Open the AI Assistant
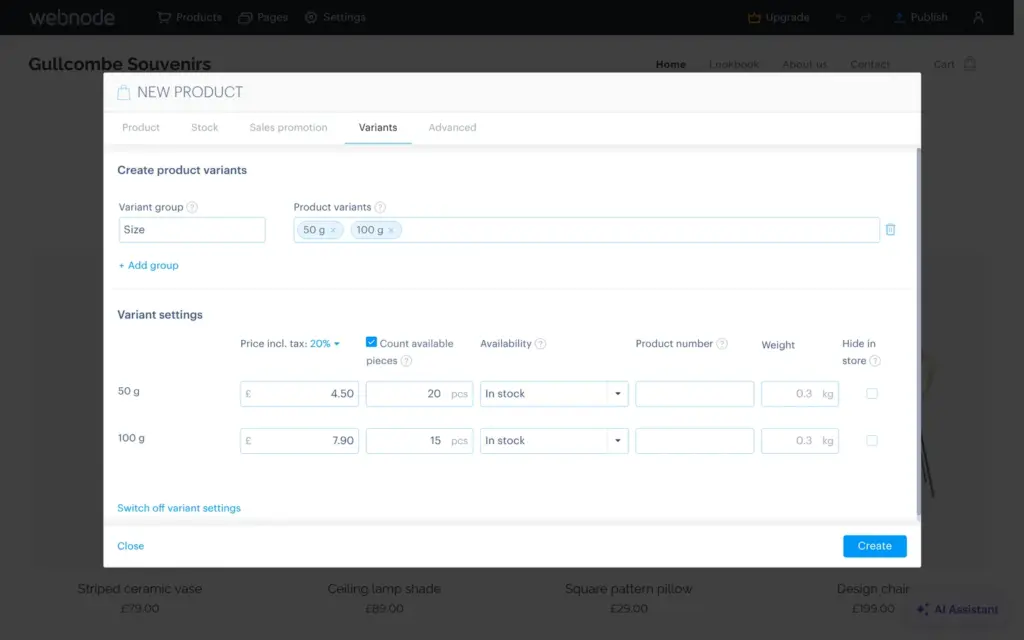The width and height of the screenshot is (1024, 640). (957, 609)
